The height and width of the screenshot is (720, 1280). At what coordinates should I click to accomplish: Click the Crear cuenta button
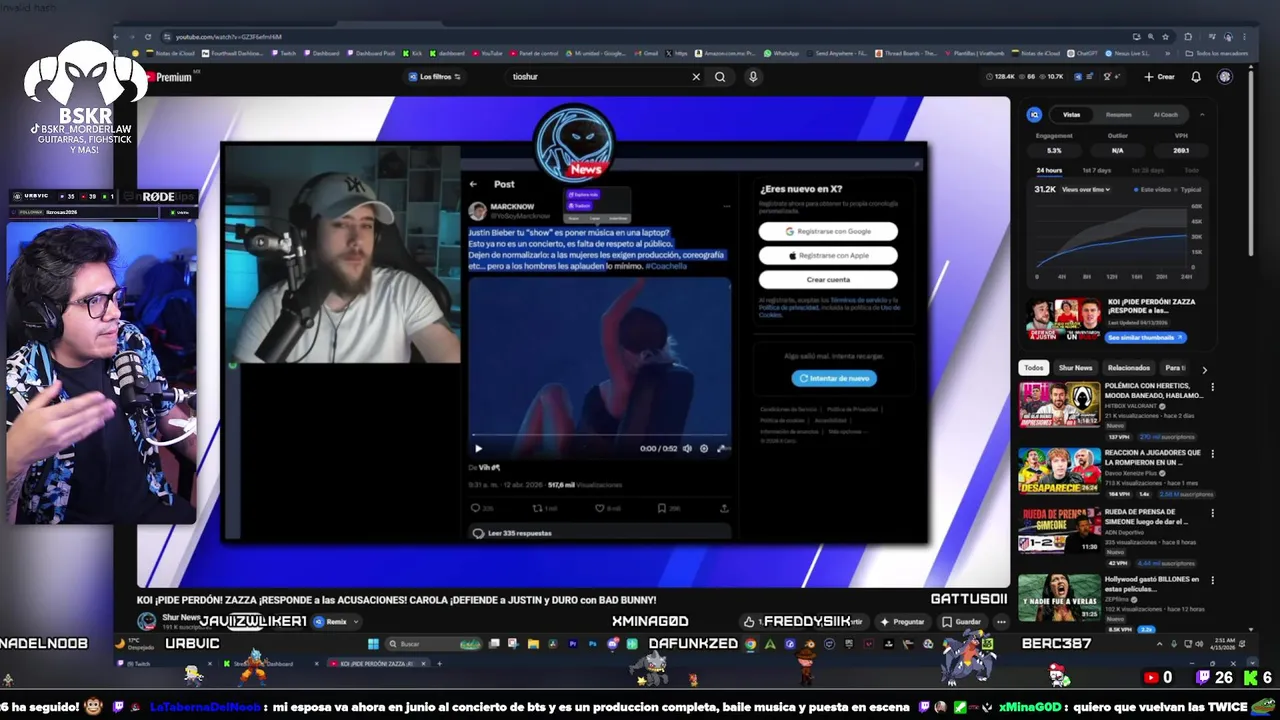tap(828, 280)
